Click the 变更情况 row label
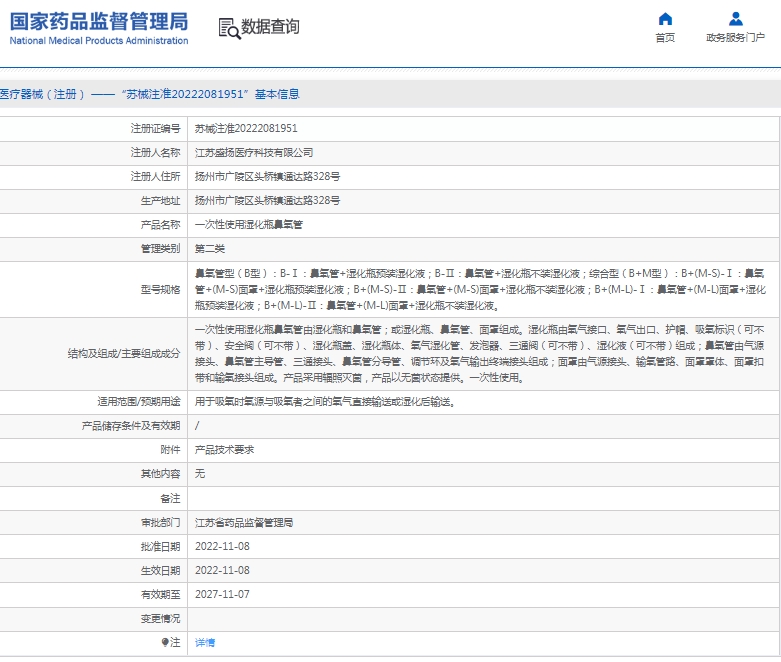781x662 pixels. (x=160, y=619)
